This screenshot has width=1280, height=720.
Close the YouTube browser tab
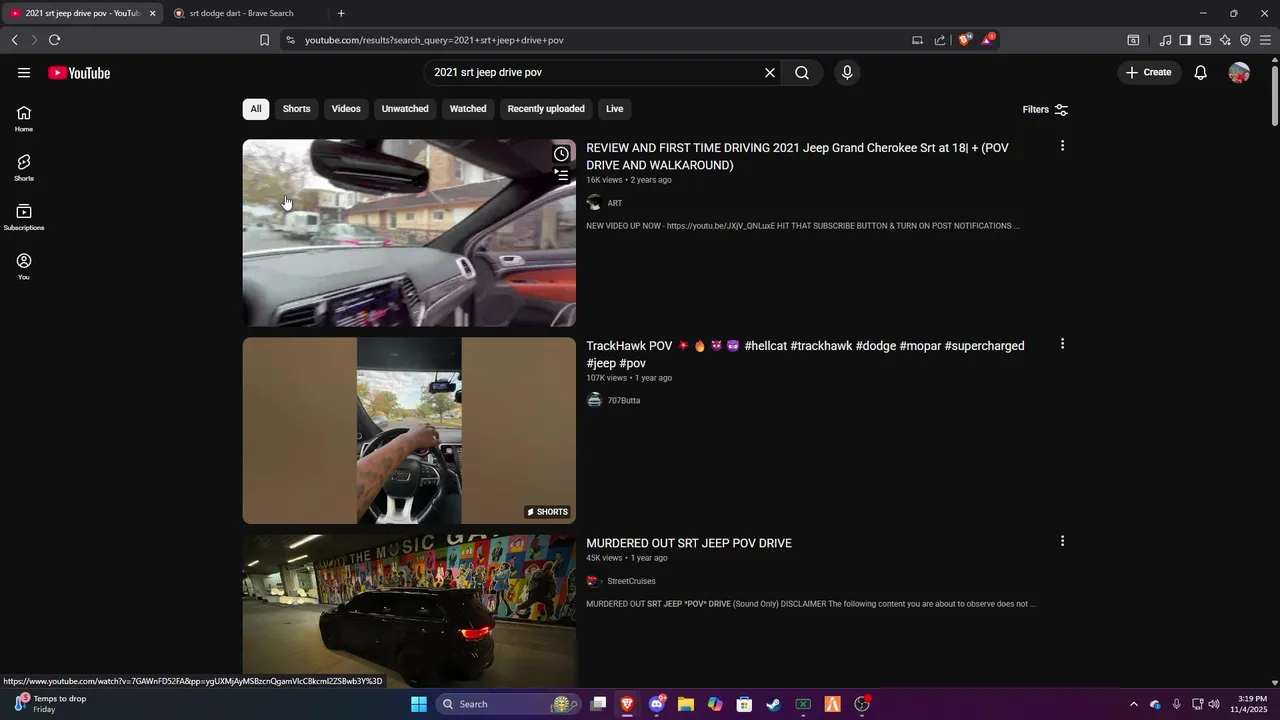pyautogui.click(x=152, y=14)
